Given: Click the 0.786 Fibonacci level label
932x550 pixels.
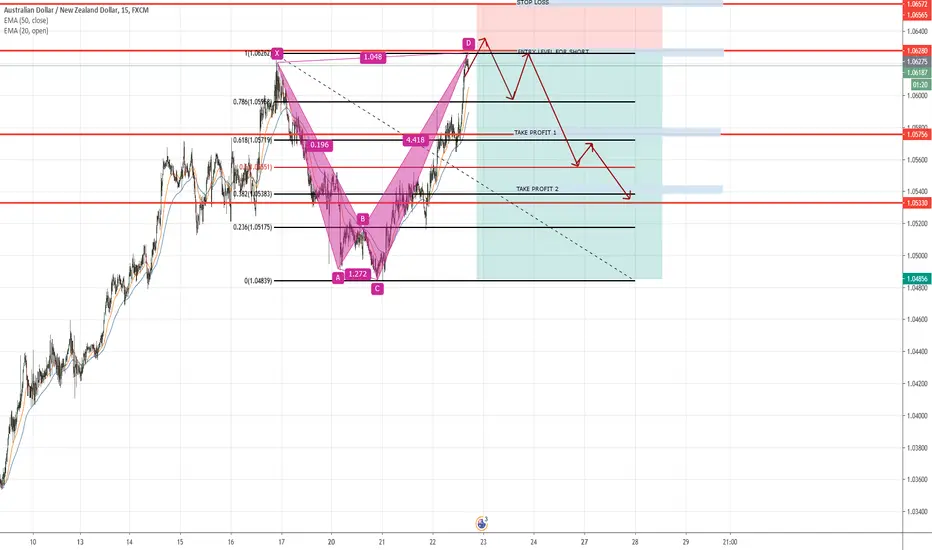Looking at the screenshot, I should 252,102.
